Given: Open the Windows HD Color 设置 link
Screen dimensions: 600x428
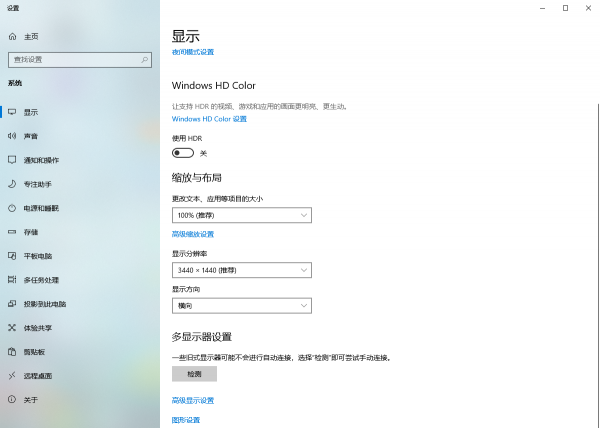Looking at the screenshot, I should [209, 119].
